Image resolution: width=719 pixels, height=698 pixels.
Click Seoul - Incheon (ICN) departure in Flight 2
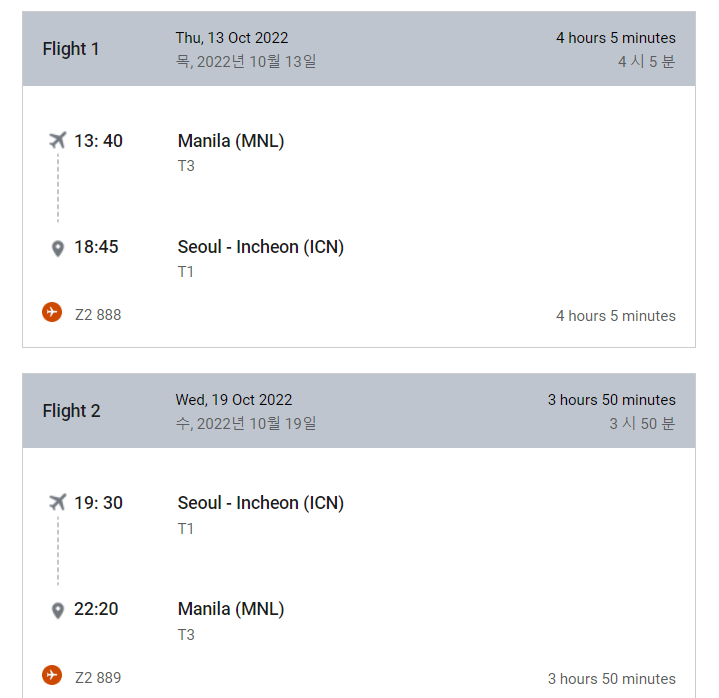pyautogui.click(x=261, y=503)
